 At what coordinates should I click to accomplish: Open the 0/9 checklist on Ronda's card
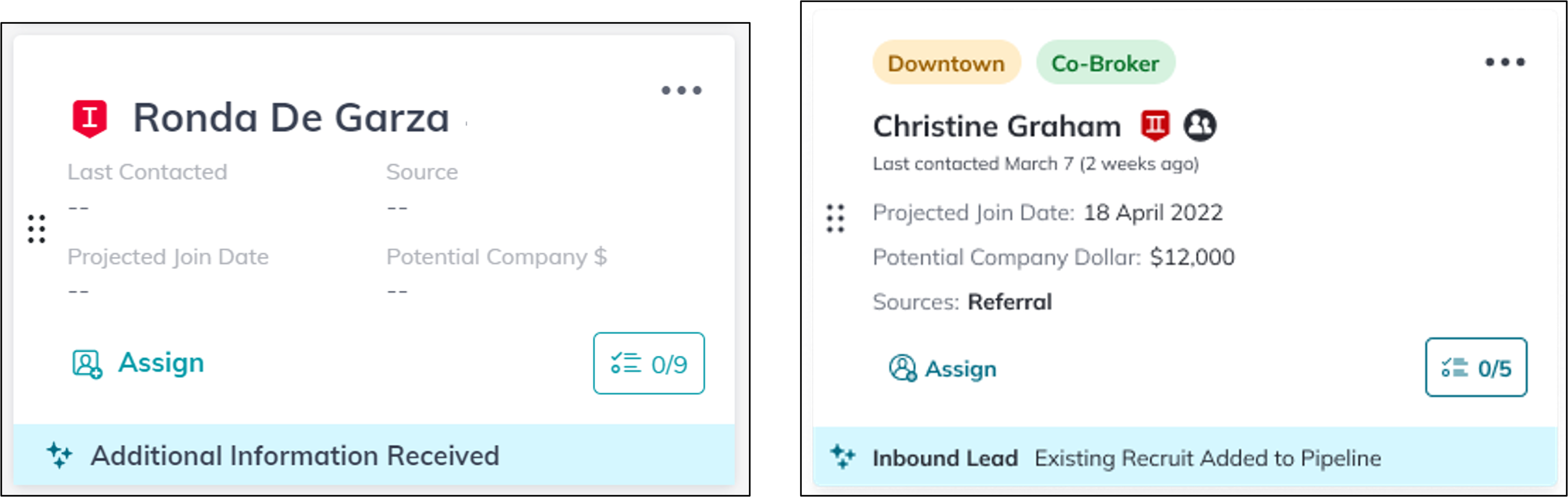(x=649, y=364)
